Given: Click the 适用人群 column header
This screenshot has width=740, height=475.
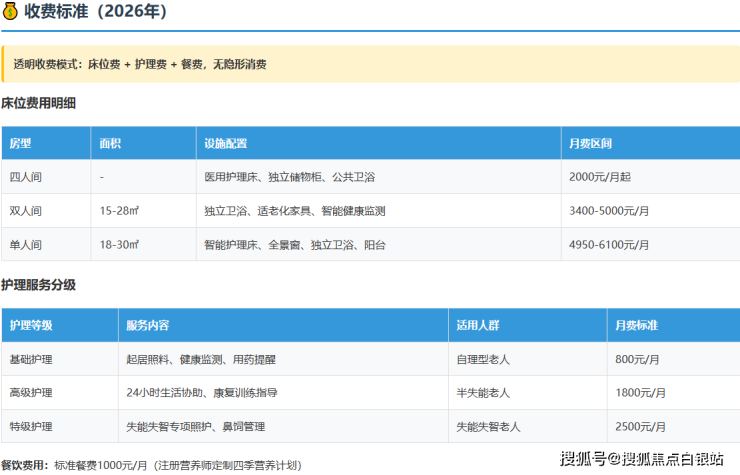Looking at the screenshot, I should click(478, 325).
